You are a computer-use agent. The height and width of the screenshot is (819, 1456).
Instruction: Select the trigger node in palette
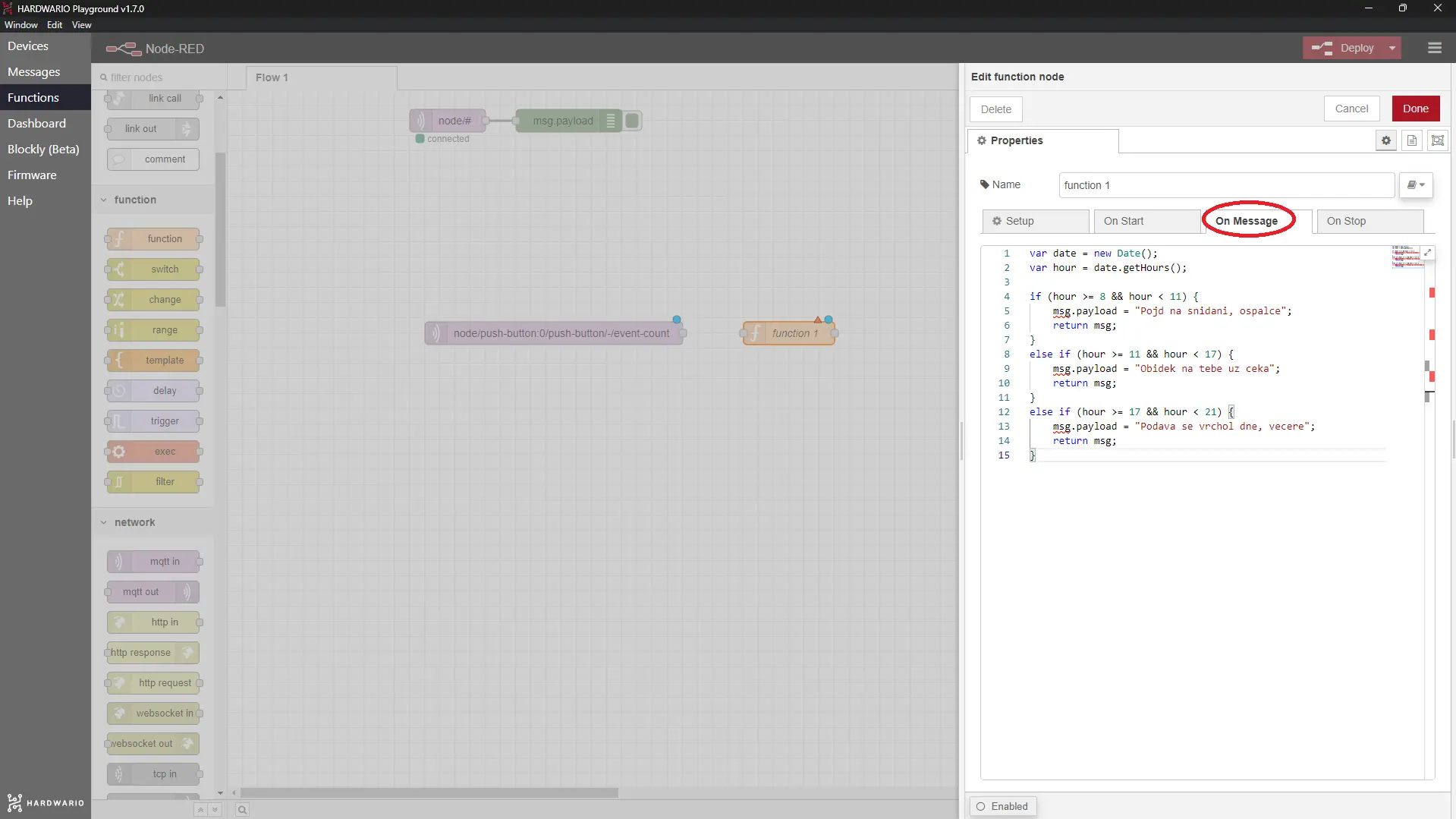pyautogui.click(x=153, y=421)
